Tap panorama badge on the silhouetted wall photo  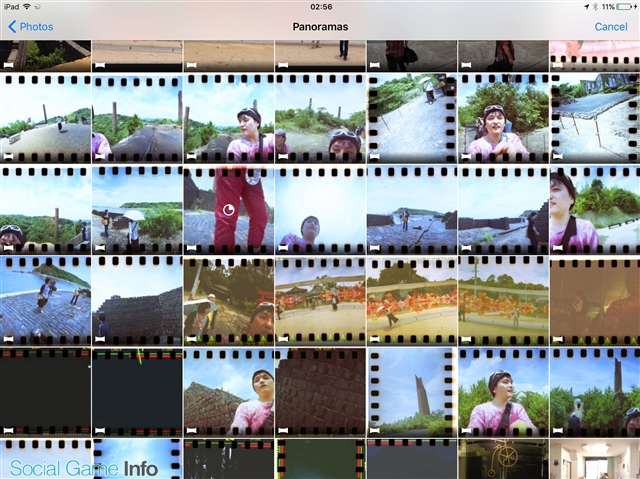(100, 339)
